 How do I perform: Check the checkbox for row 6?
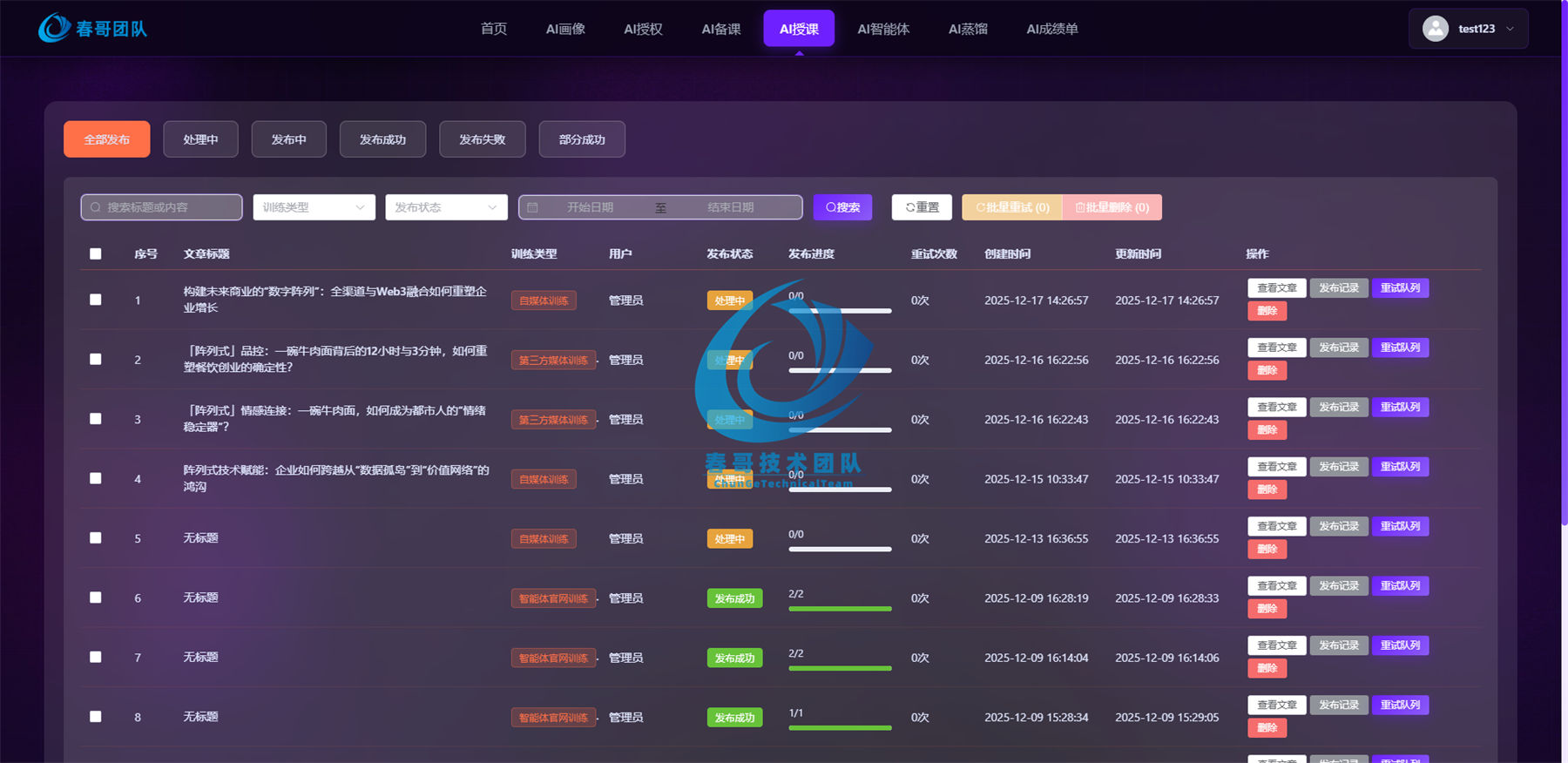(x=96, y=598)
